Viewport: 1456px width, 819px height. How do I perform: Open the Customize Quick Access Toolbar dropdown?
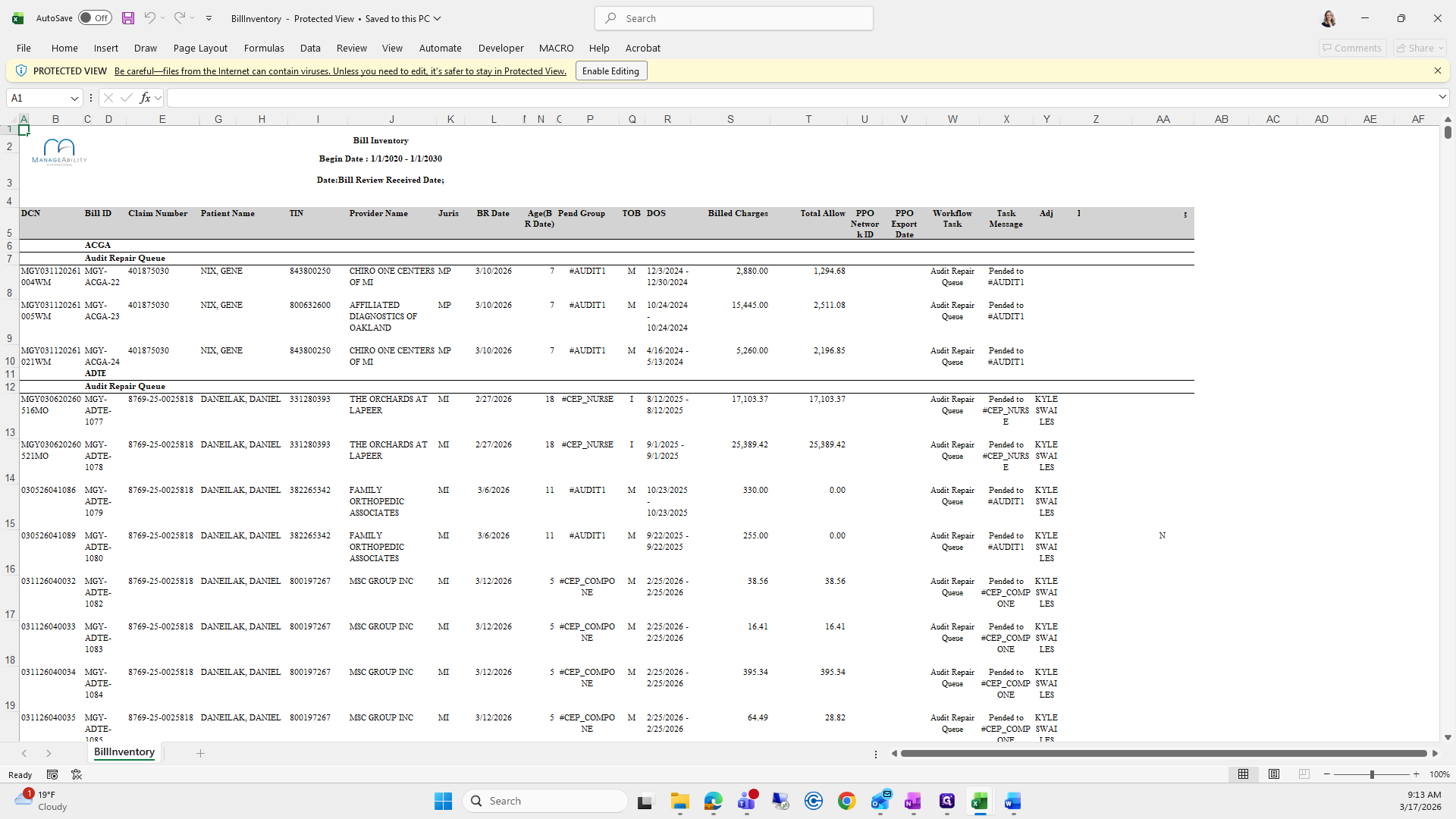209,18
